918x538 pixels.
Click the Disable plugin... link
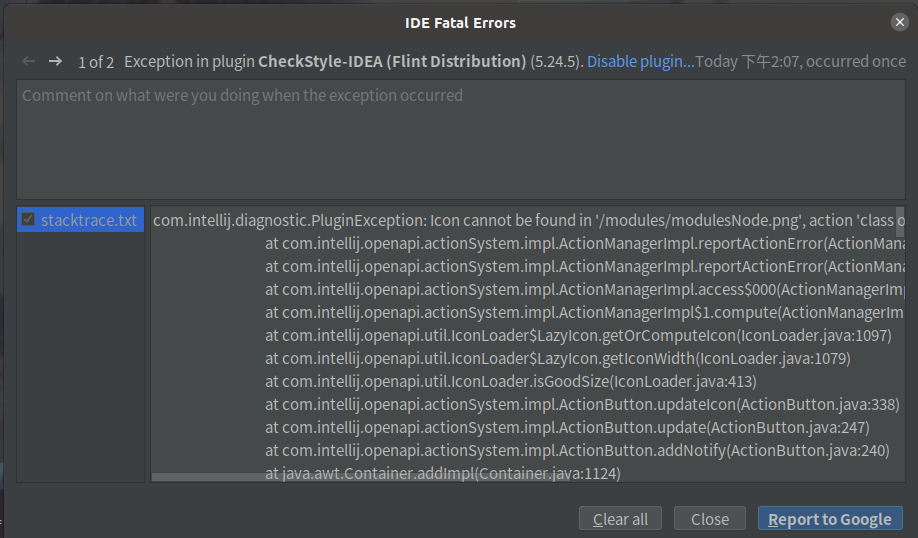tap(640, 61)
